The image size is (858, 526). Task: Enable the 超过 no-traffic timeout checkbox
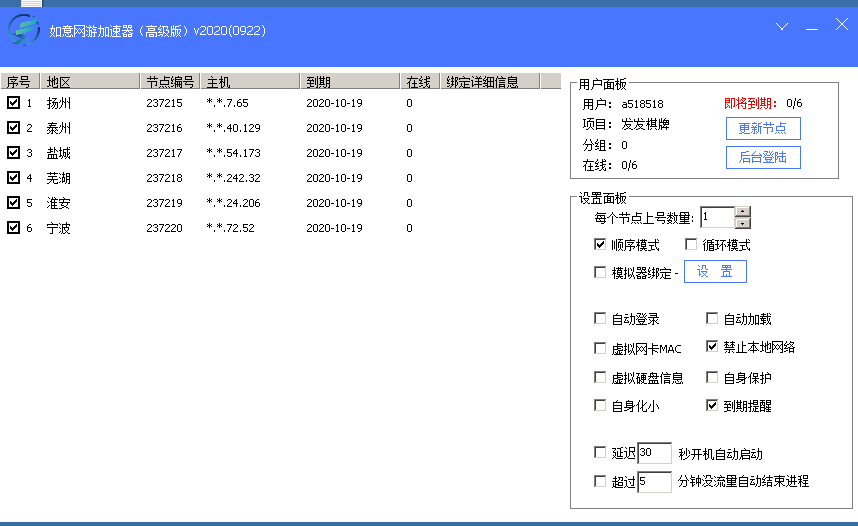[x=600, y=481]
